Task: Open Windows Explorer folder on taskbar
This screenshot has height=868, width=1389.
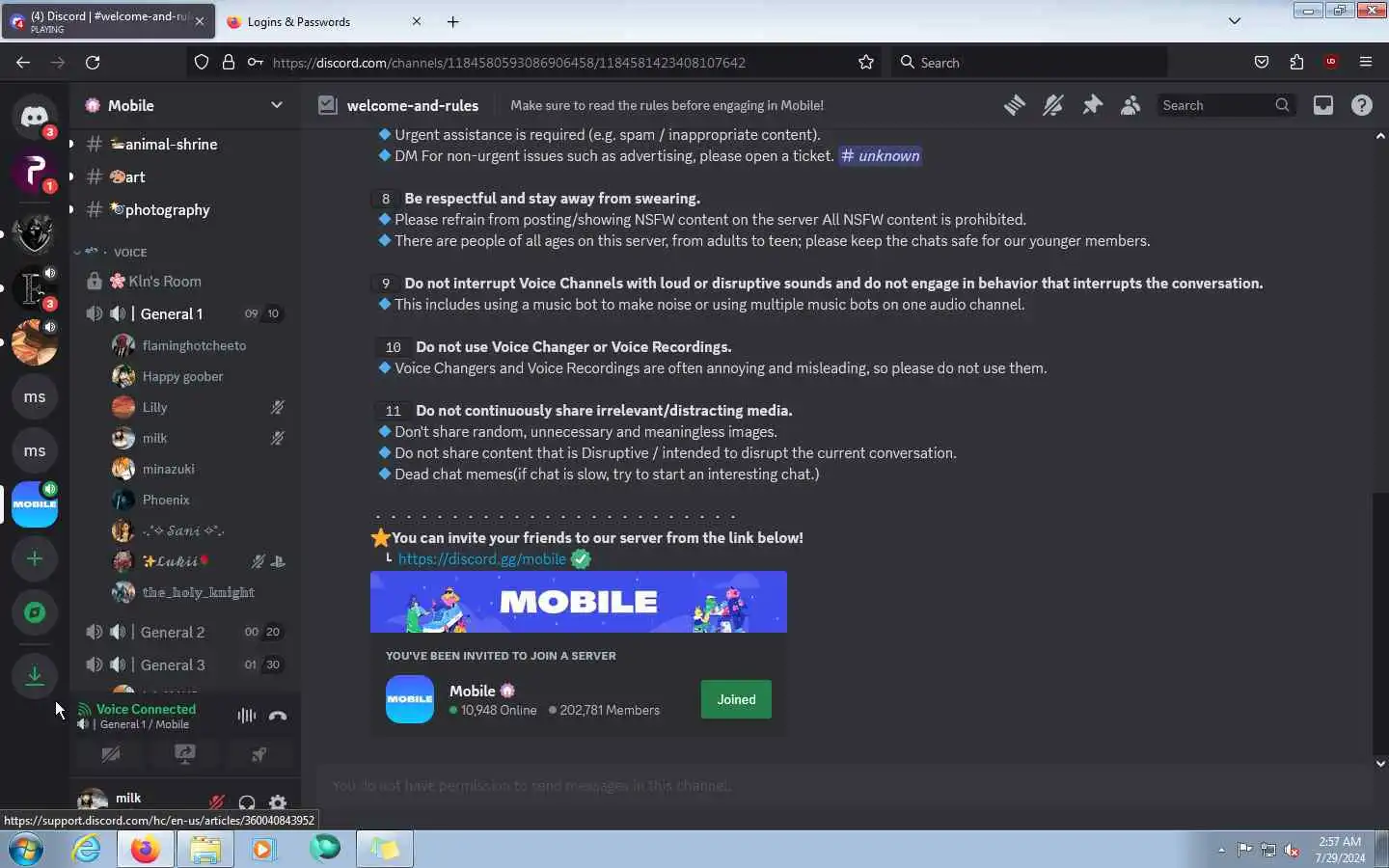Action: pos(204,850)
